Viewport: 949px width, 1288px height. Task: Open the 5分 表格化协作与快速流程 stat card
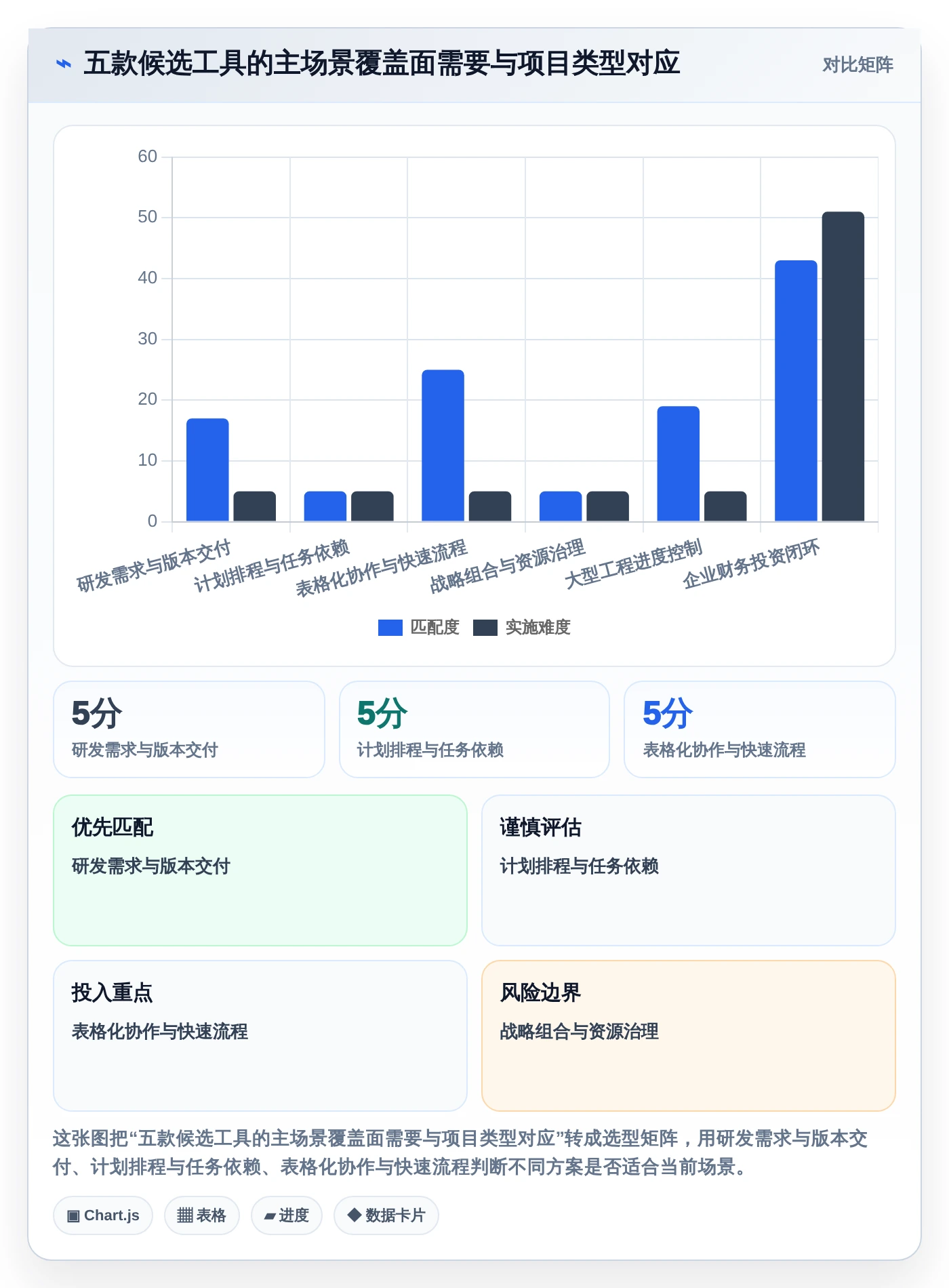760,729
